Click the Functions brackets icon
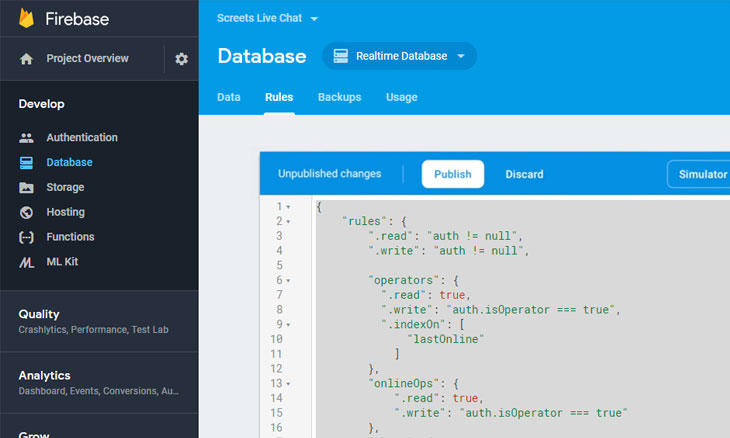The image size is (730, 438). click(x=27, y=237)
